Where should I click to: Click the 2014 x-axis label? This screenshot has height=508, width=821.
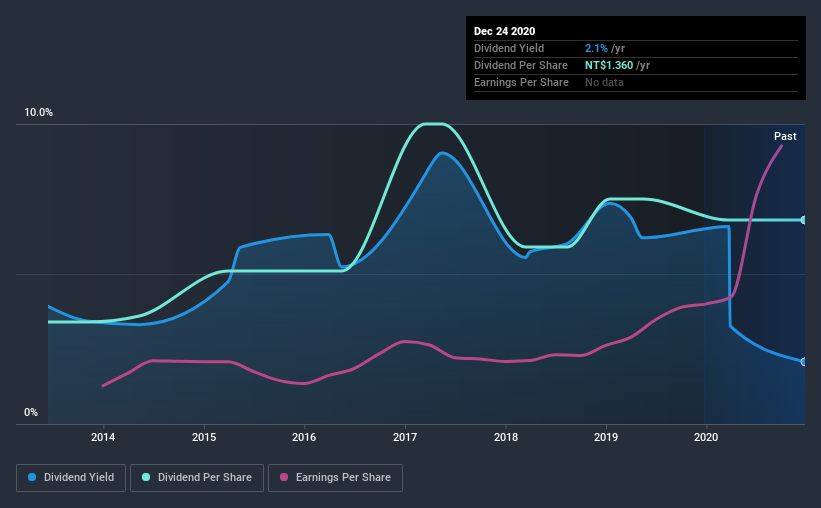(103, 437)
